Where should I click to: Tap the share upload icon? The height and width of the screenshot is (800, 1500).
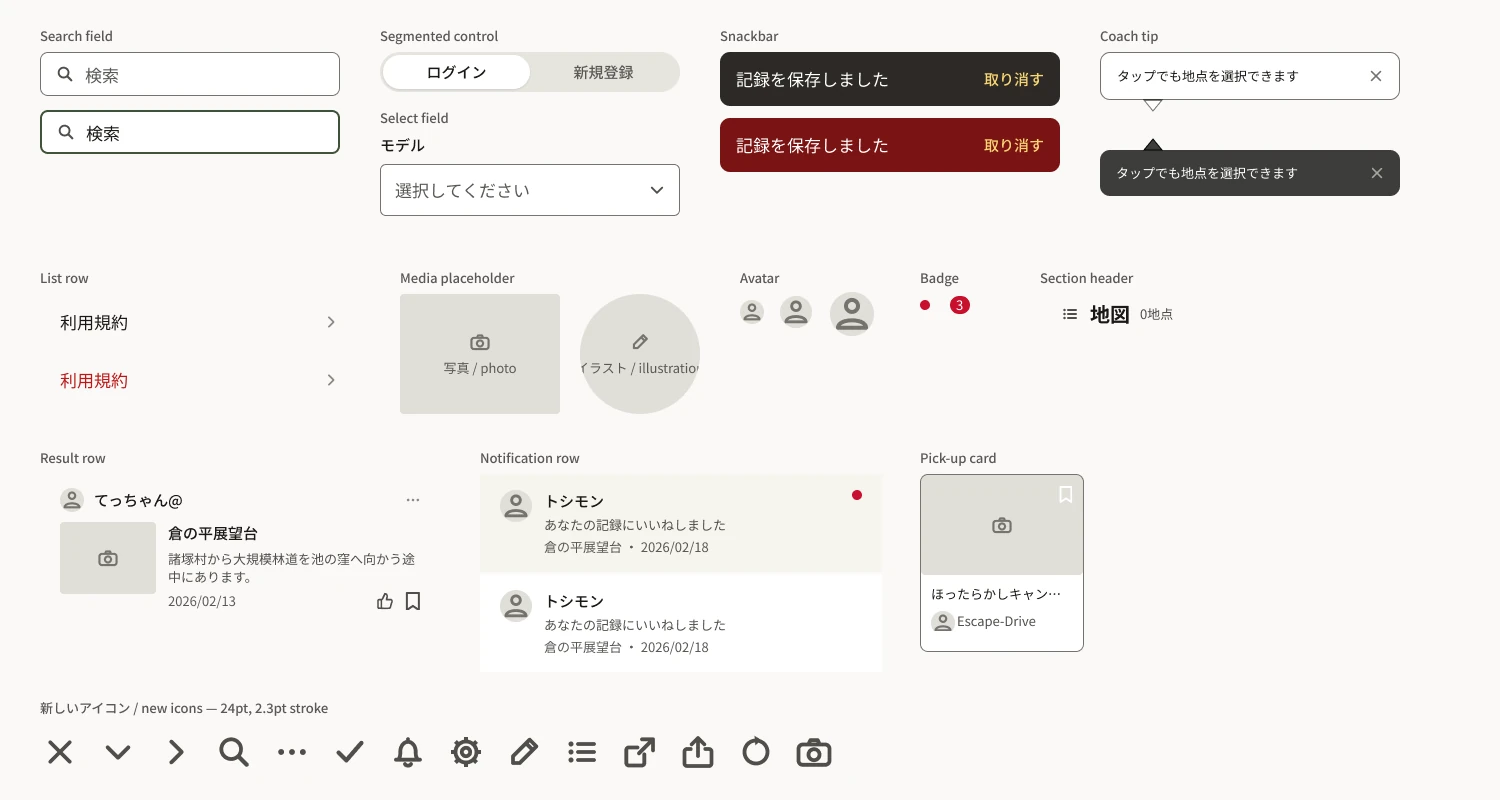click(x=698, y=752)
